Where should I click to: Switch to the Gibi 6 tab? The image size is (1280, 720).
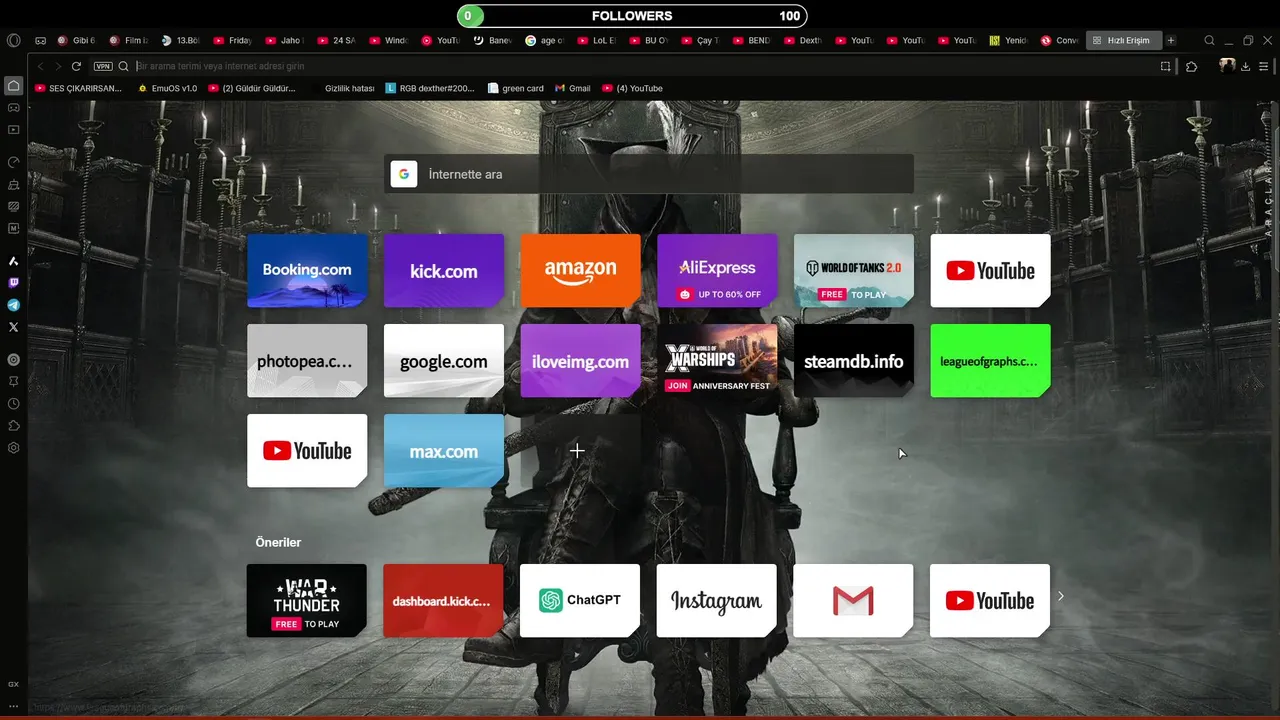(77, 41)
